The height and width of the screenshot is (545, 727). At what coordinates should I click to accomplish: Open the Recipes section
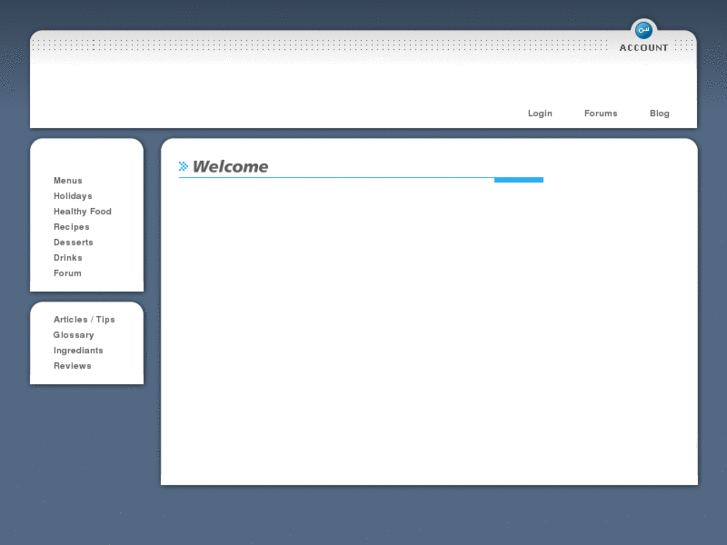[x=71, y=227]
